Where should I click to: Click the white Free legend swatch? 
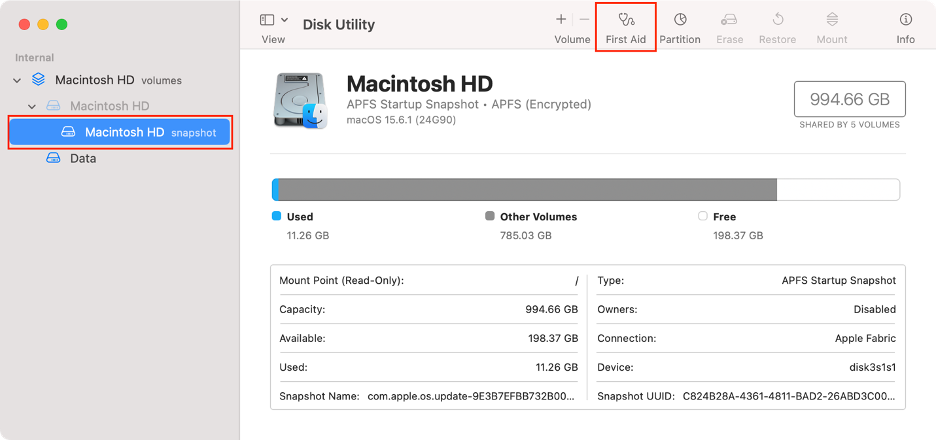[x=703, y=216]
